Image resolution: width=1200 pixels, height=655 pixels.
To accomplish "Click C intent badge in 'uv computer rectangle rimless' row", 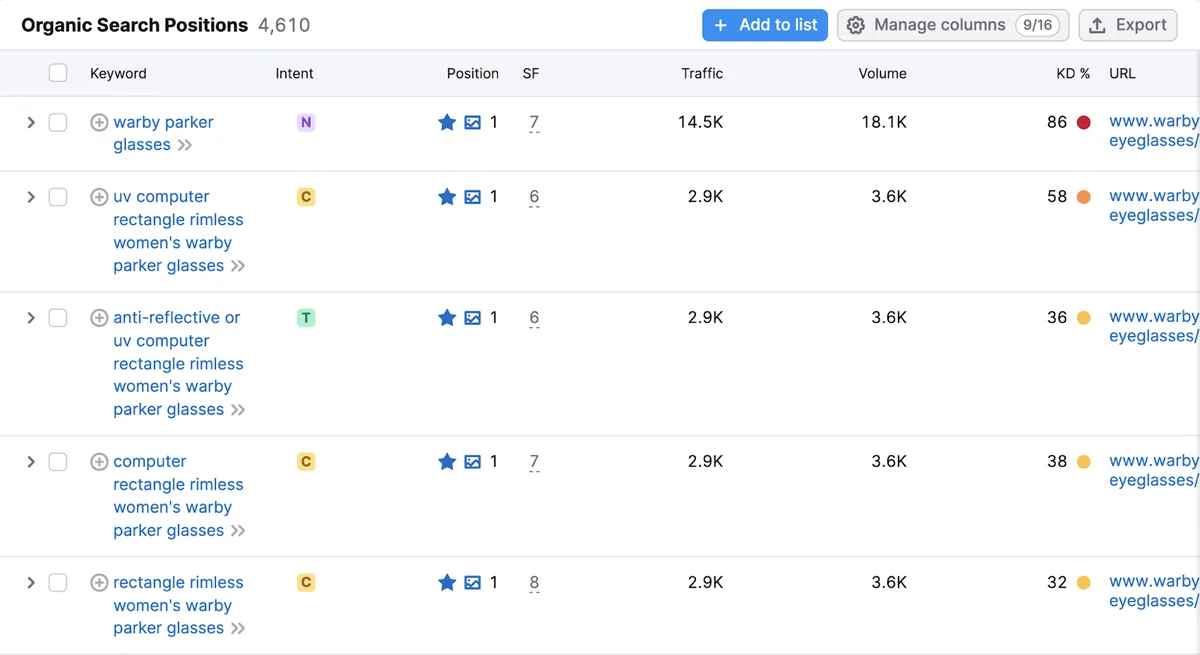I will click(306, 197).
